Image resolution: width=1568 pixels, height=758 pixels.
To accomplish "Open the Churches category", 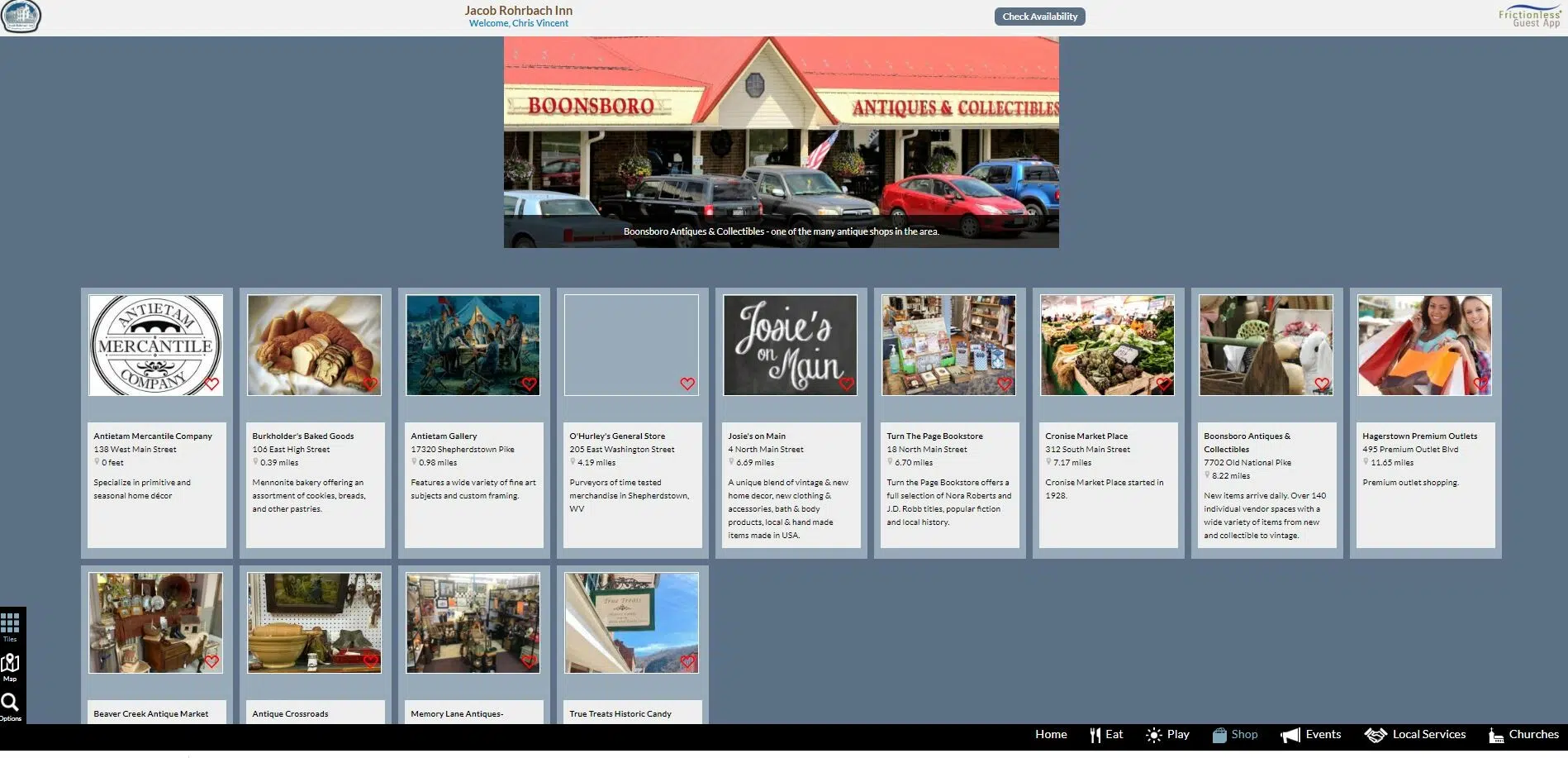I will click(x=1523, y=735).
